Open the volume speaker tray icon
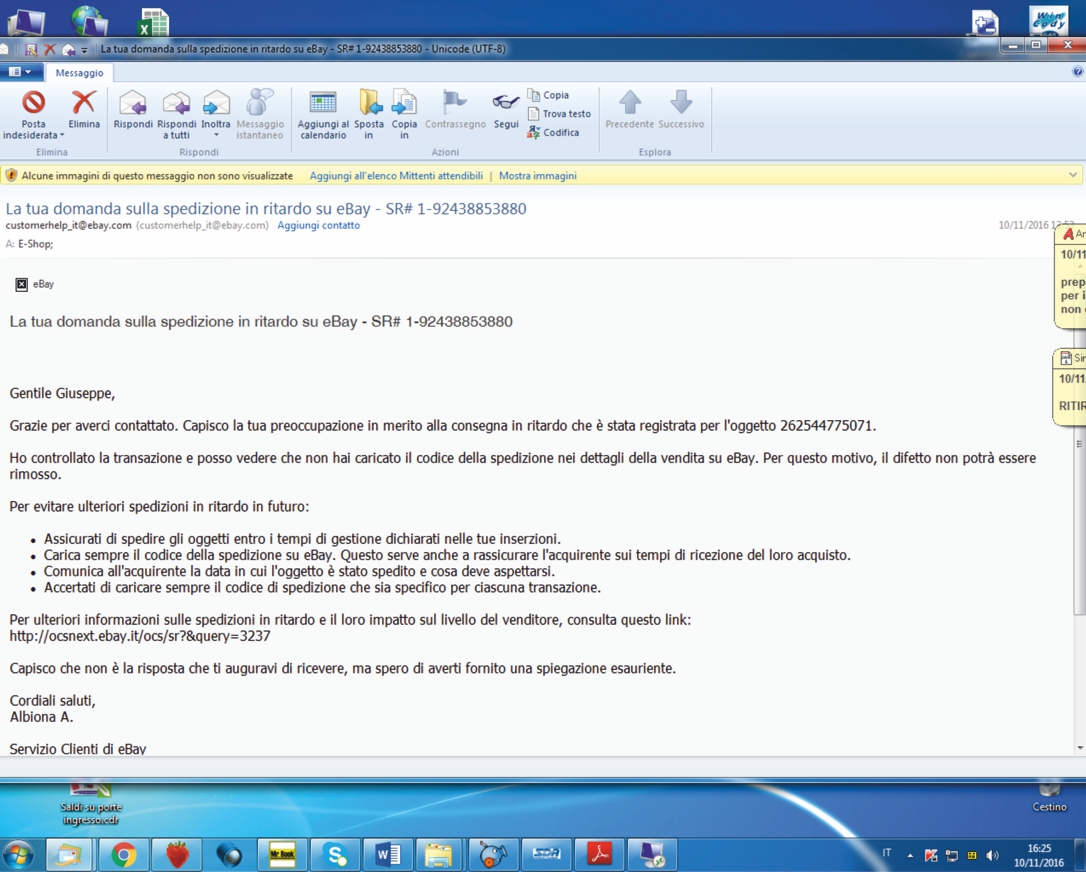This screenshot has height=872, width=1086. pyautogui.click(x=992, y=856)
